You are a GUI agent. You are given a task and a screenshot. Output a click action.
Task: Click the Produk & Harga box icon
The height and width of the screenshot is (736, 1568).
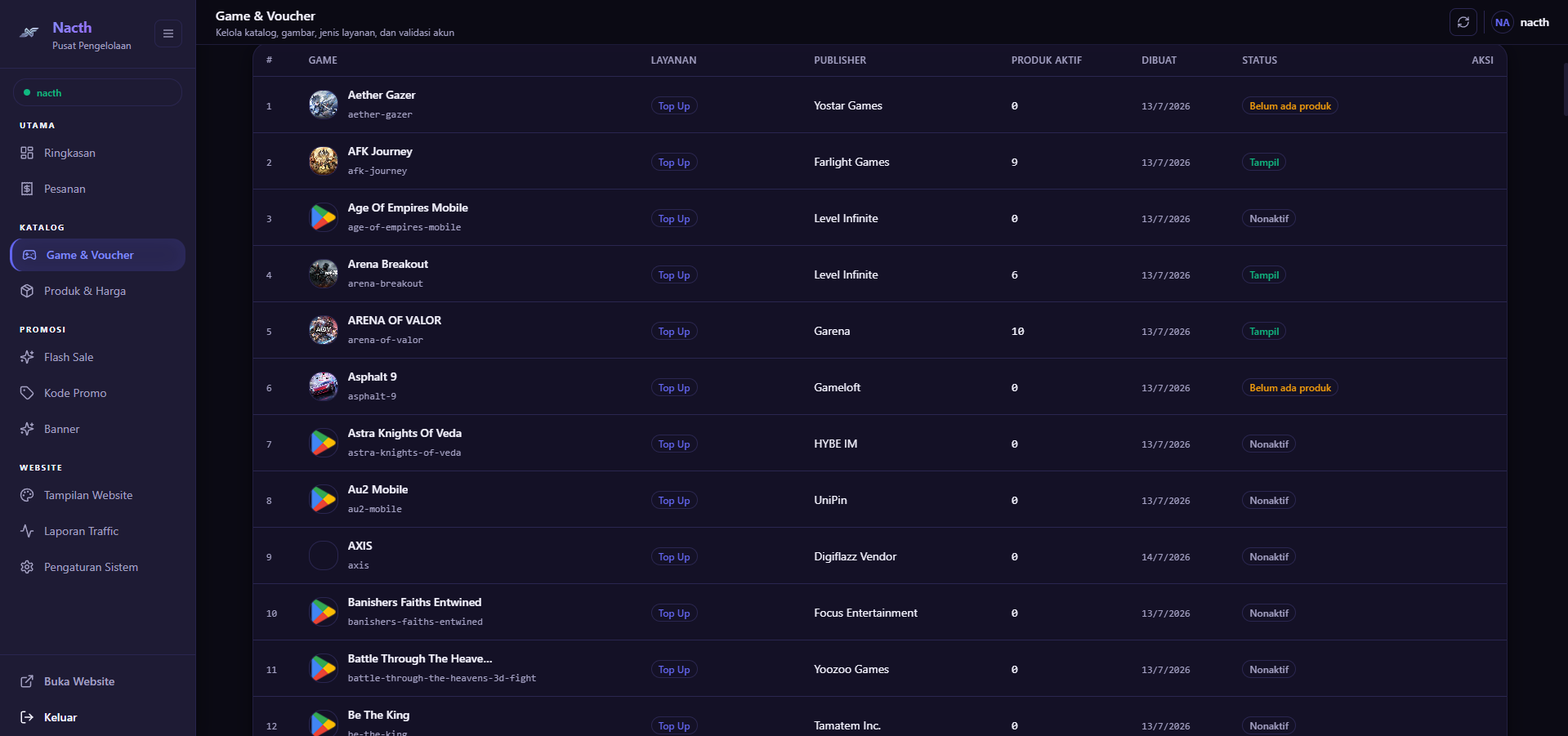pyautogui.click(x=27, y=291)
